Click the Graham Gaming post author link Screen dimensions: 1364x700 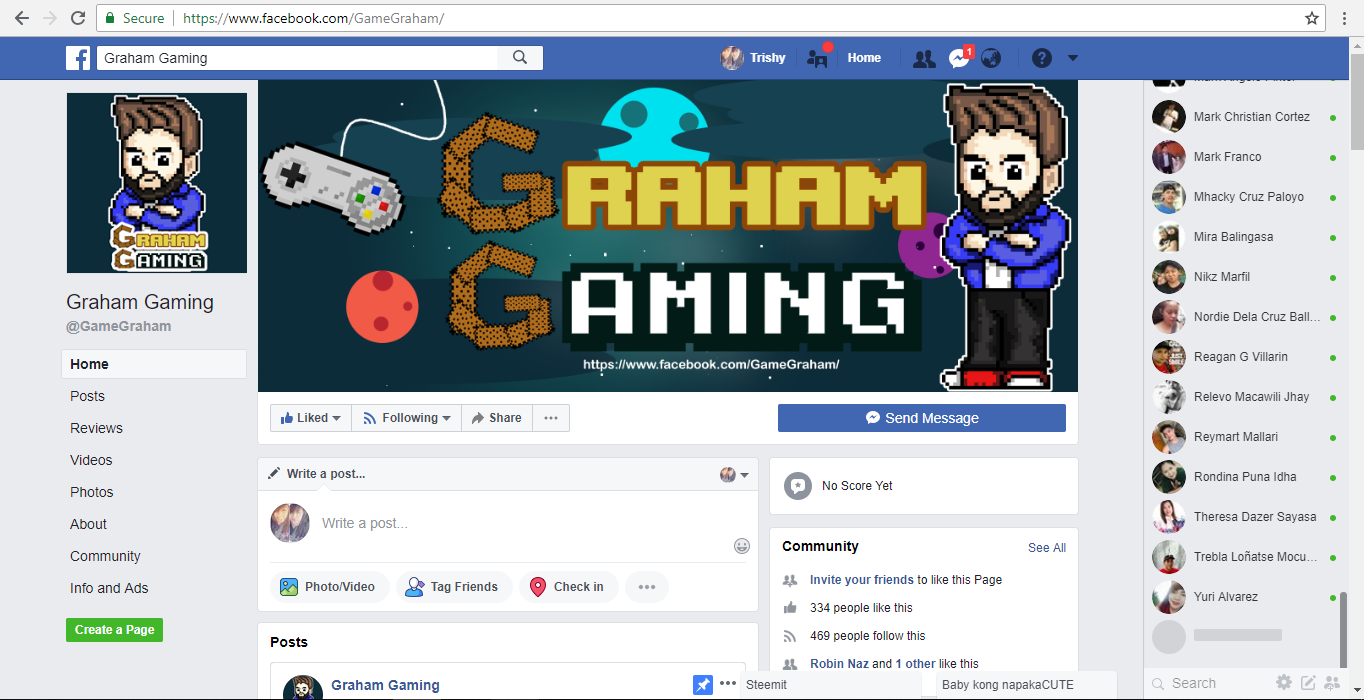(x=385, y=685)
